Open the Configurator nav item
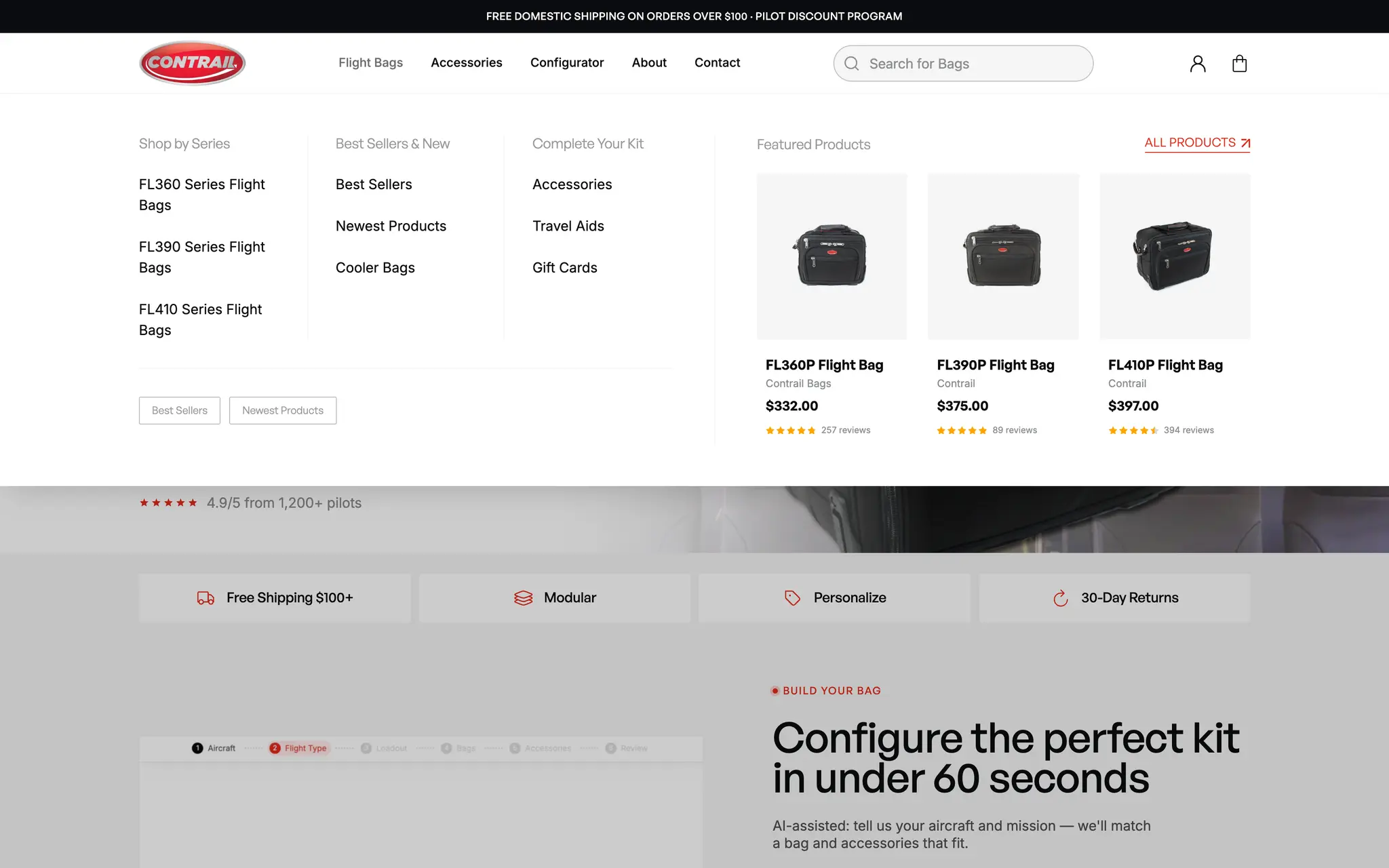 [x=567, y=62]
